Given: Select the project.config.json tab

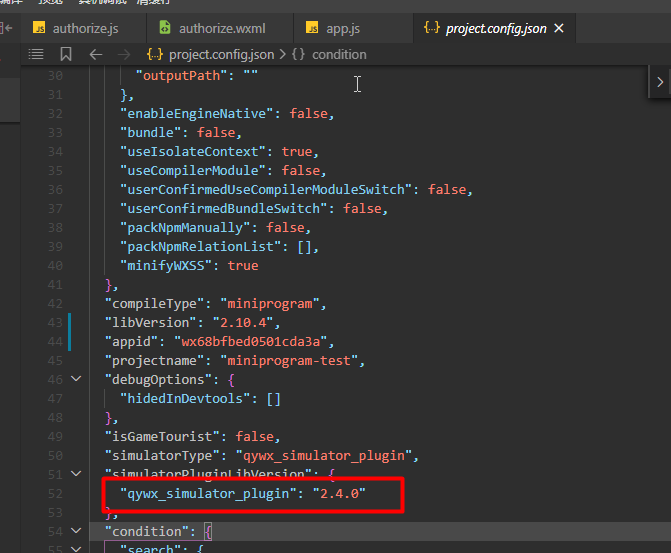Looking at the screenshot, I should 494,28.
